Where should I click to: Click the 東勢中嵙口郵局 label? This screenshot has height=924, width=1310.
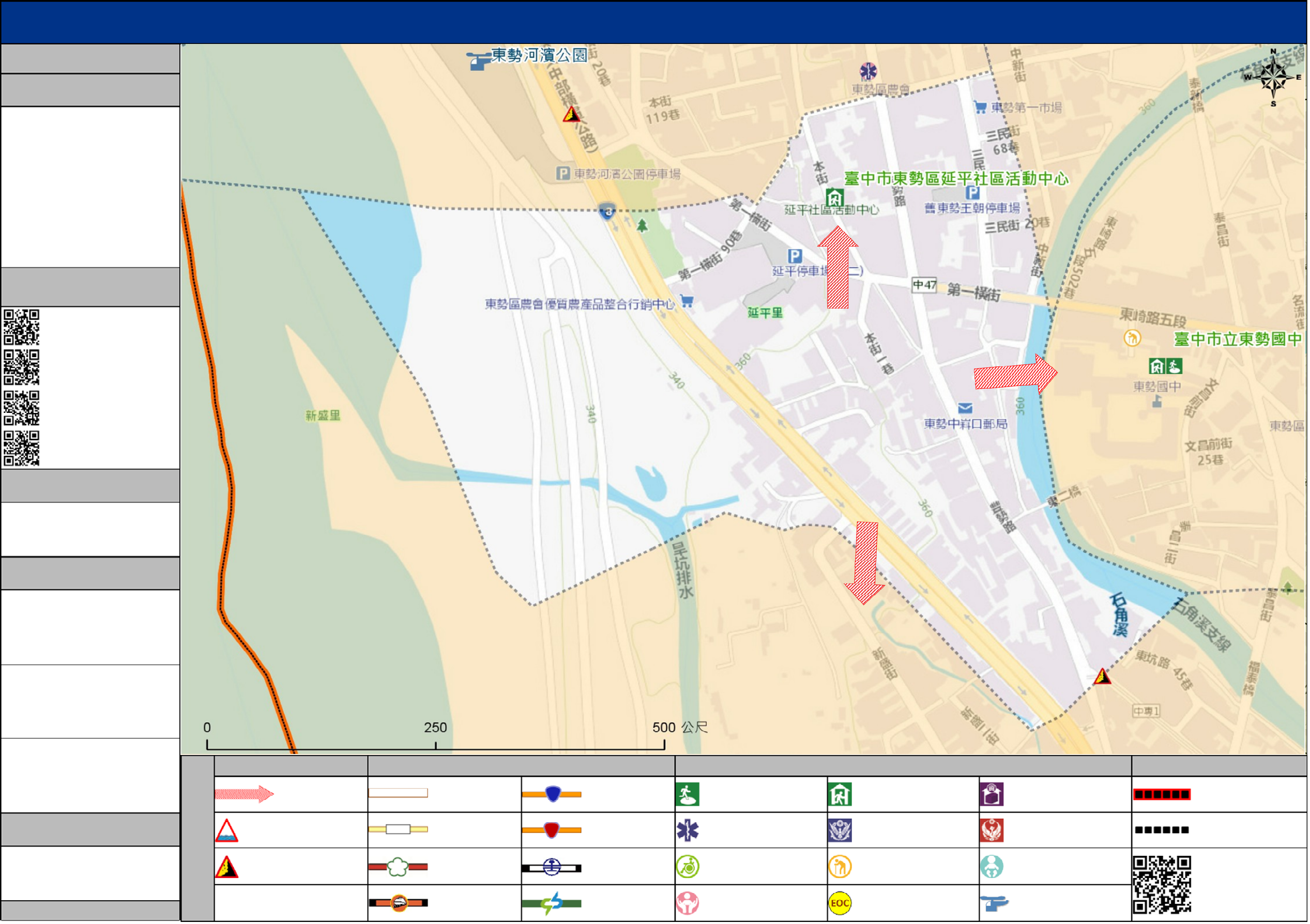[965, 424]
